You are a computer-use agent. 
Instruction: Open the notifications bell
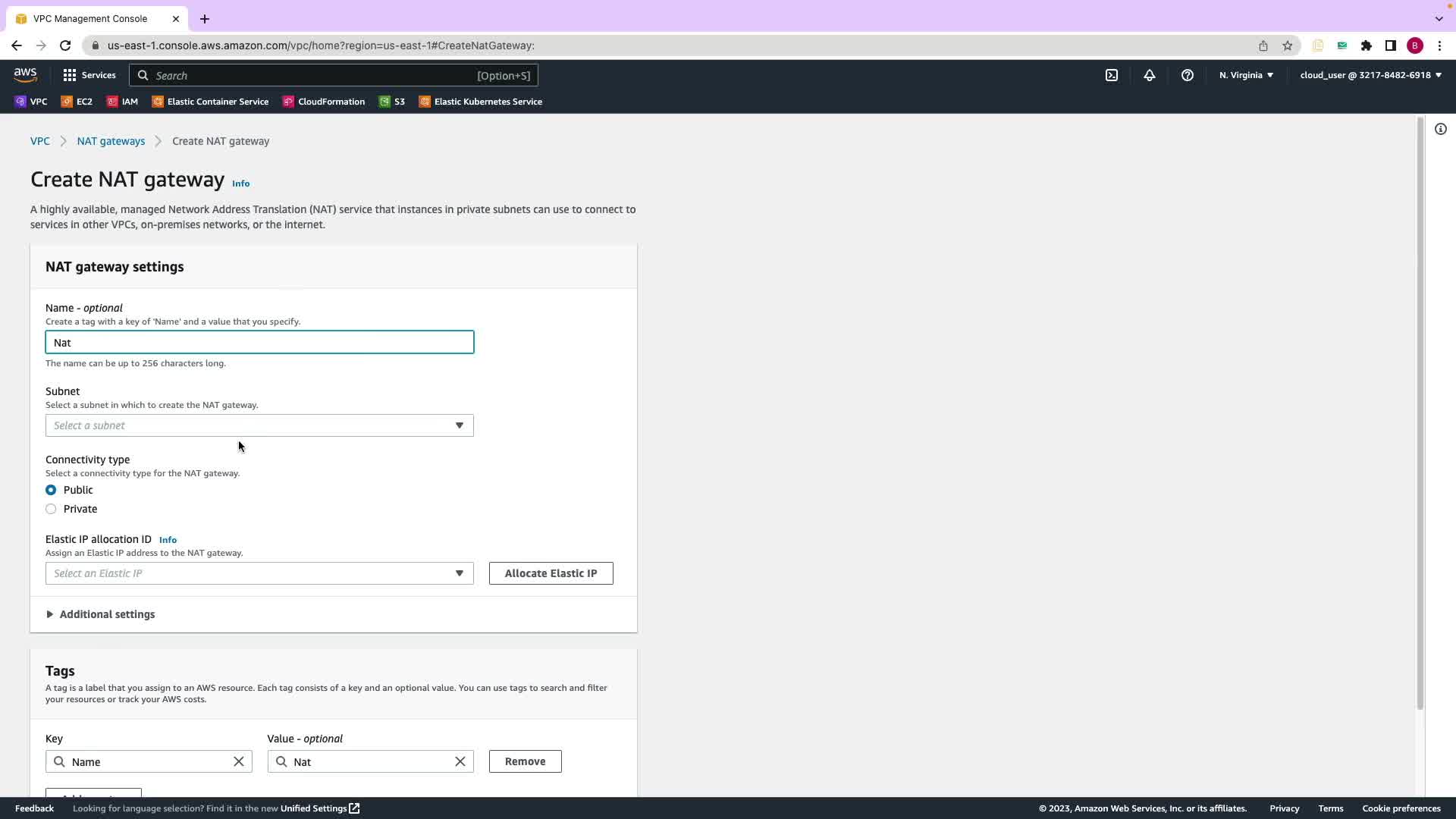1150,75
